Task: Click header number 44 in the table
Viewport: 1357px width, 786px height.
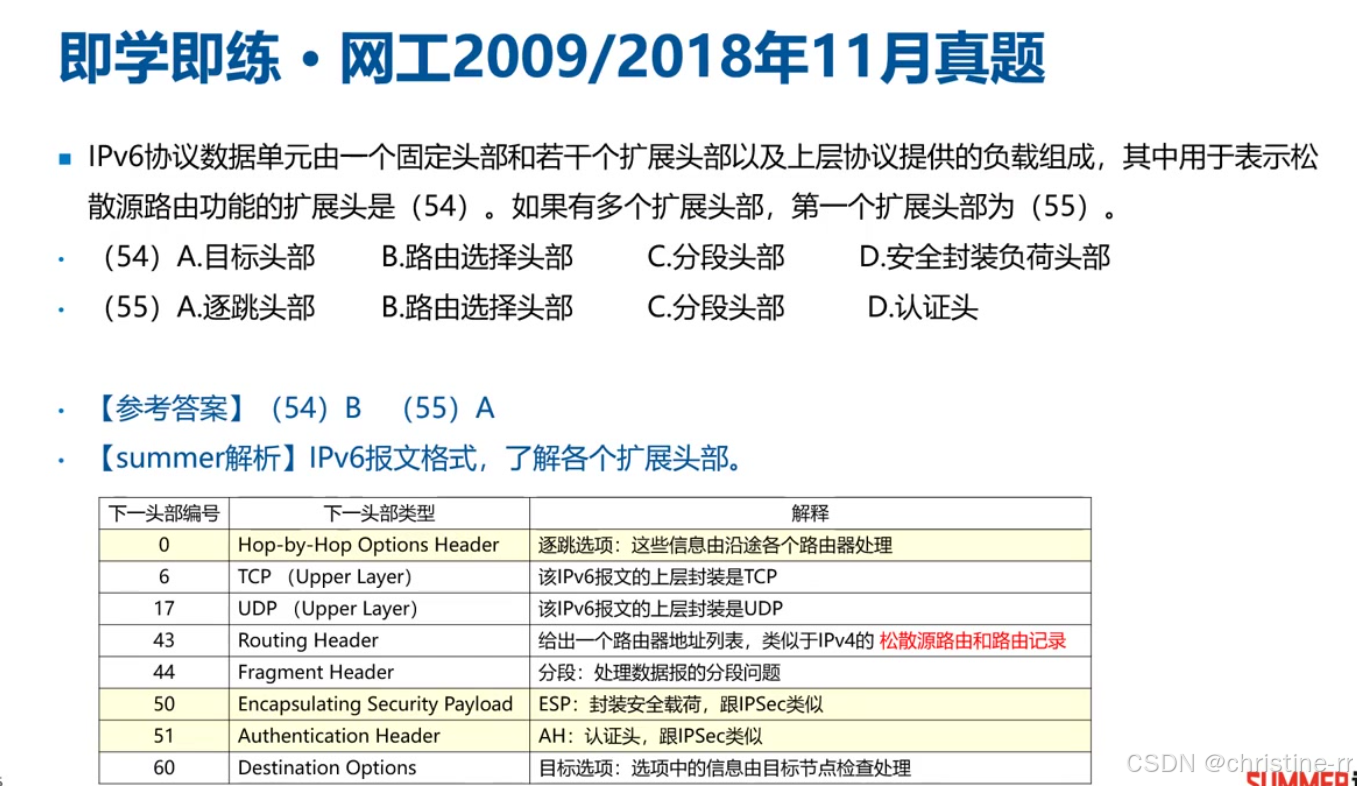Action: coord(164,673)
